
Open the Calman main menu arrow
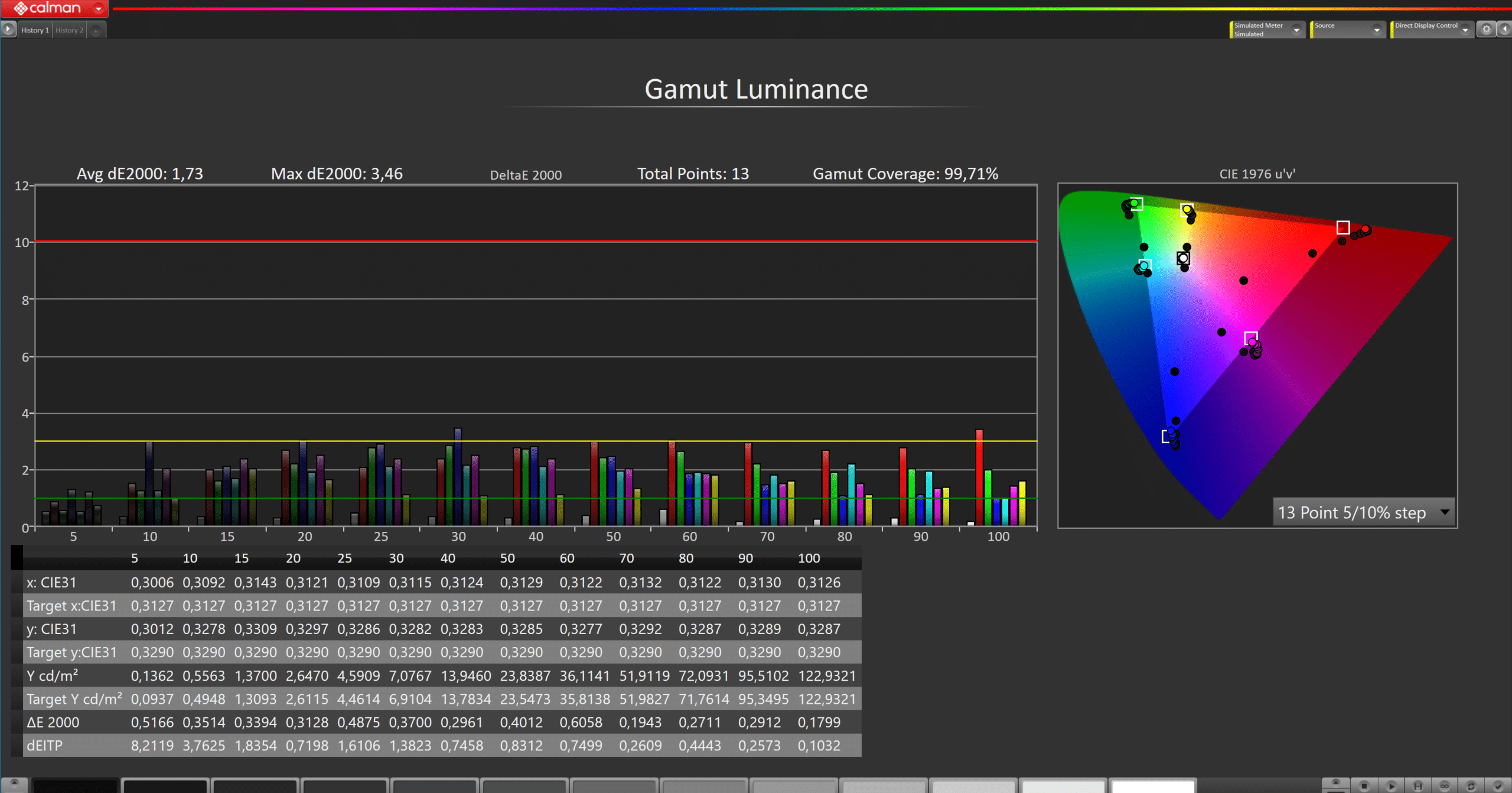coord(99,8)
